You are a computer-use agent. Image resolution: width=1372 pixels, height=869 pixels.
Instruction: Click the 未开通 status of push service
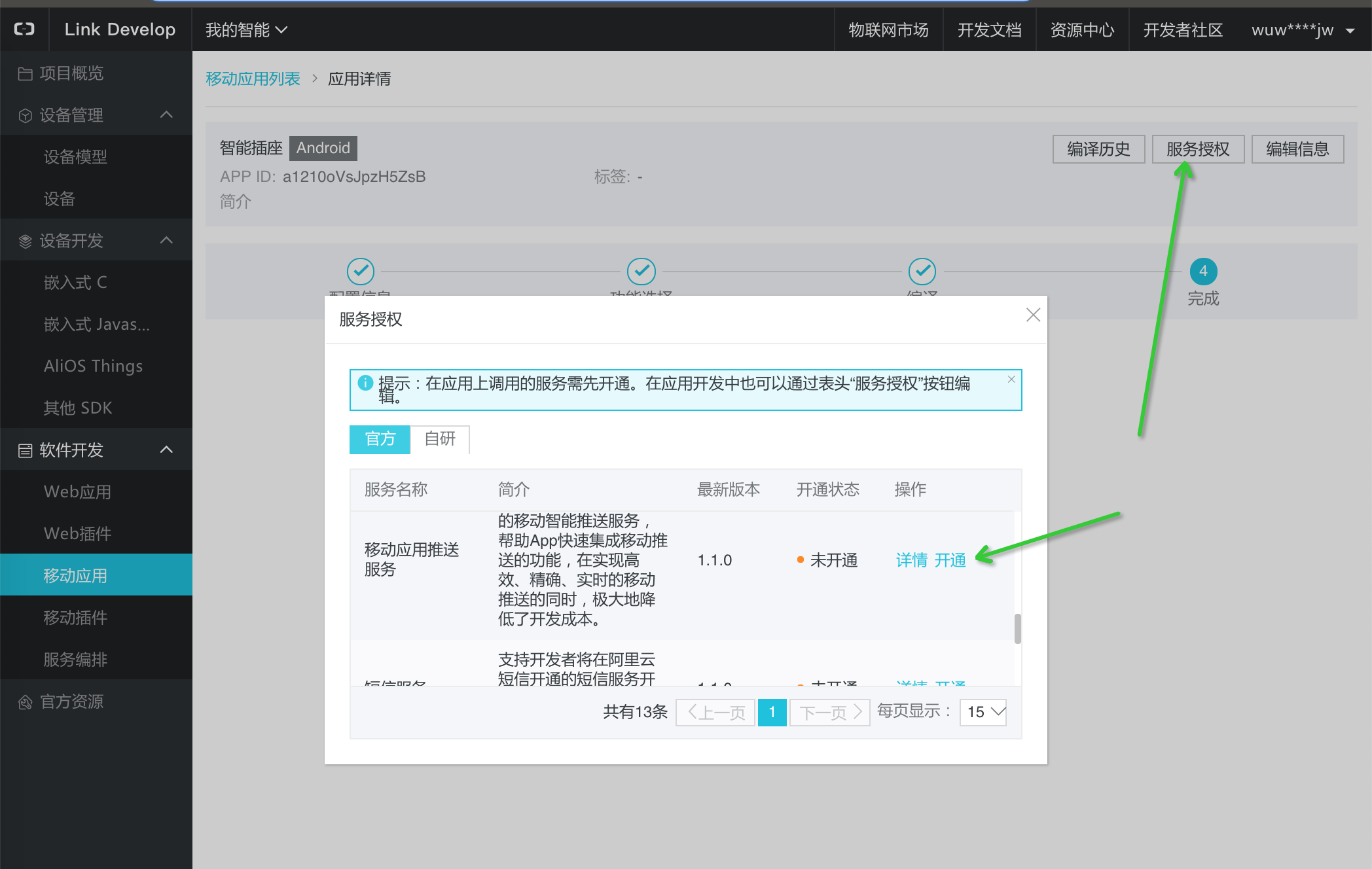coord(827,560)
